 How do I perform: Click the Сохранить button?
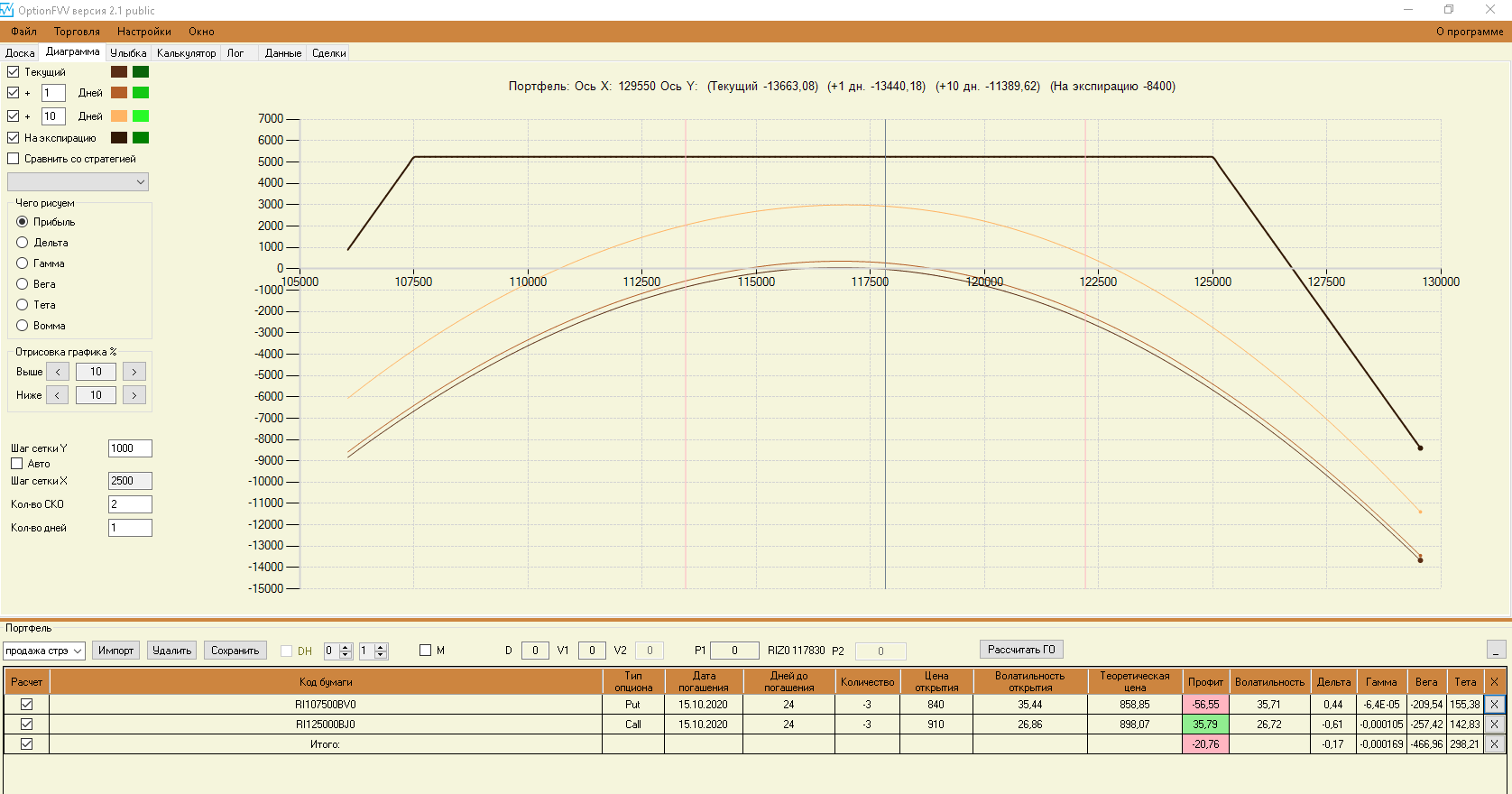click(x=235, y=651)
